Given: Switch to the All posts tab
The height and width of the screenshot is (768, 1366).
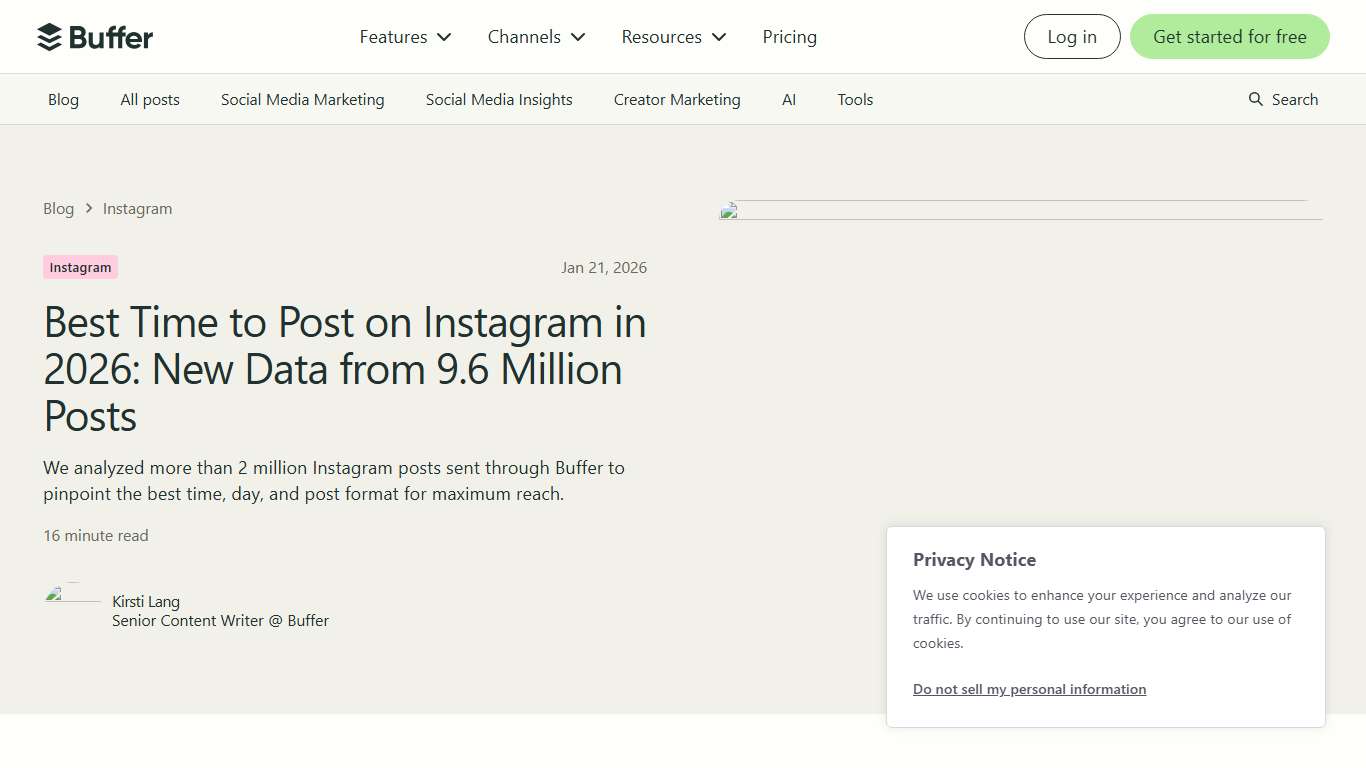Looking at the screenshot, I should [149, 99].
